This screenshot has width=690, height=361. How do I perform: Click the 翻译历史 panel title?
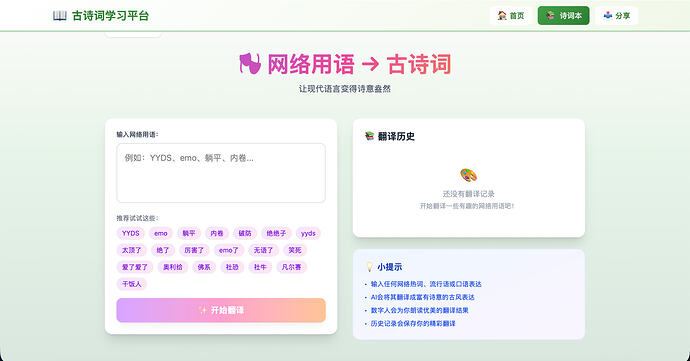[x=396, y=136]
